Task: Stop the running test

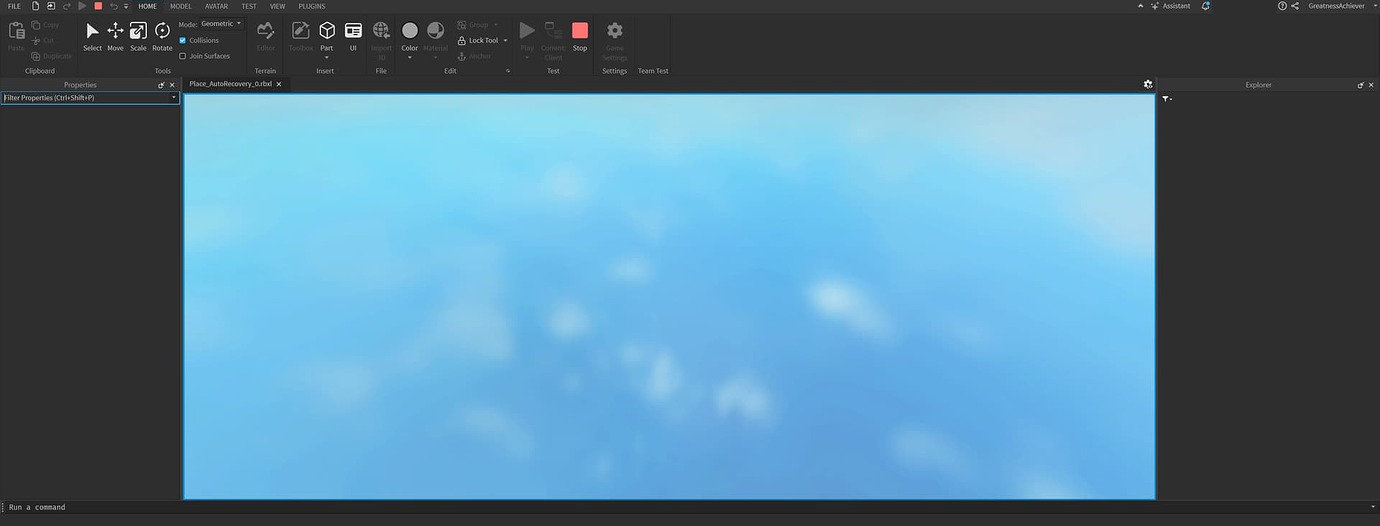Action: (580, 37)
